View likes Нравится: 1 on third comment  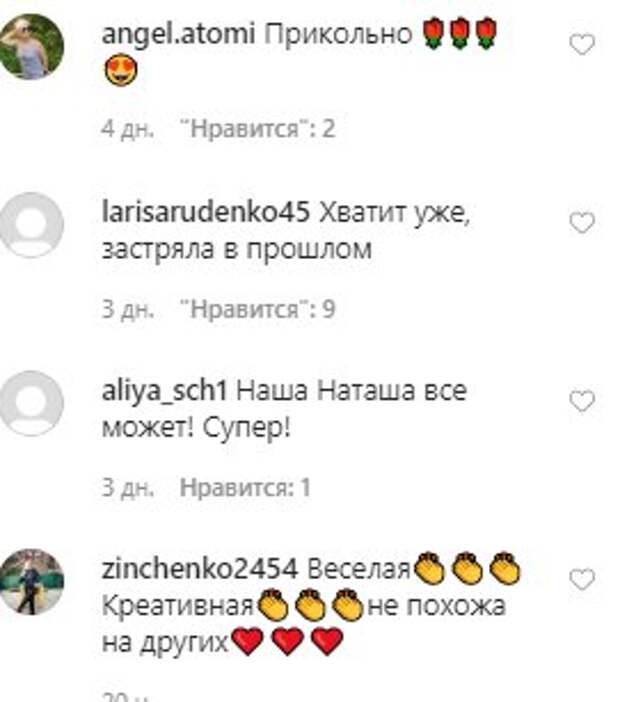245,487
